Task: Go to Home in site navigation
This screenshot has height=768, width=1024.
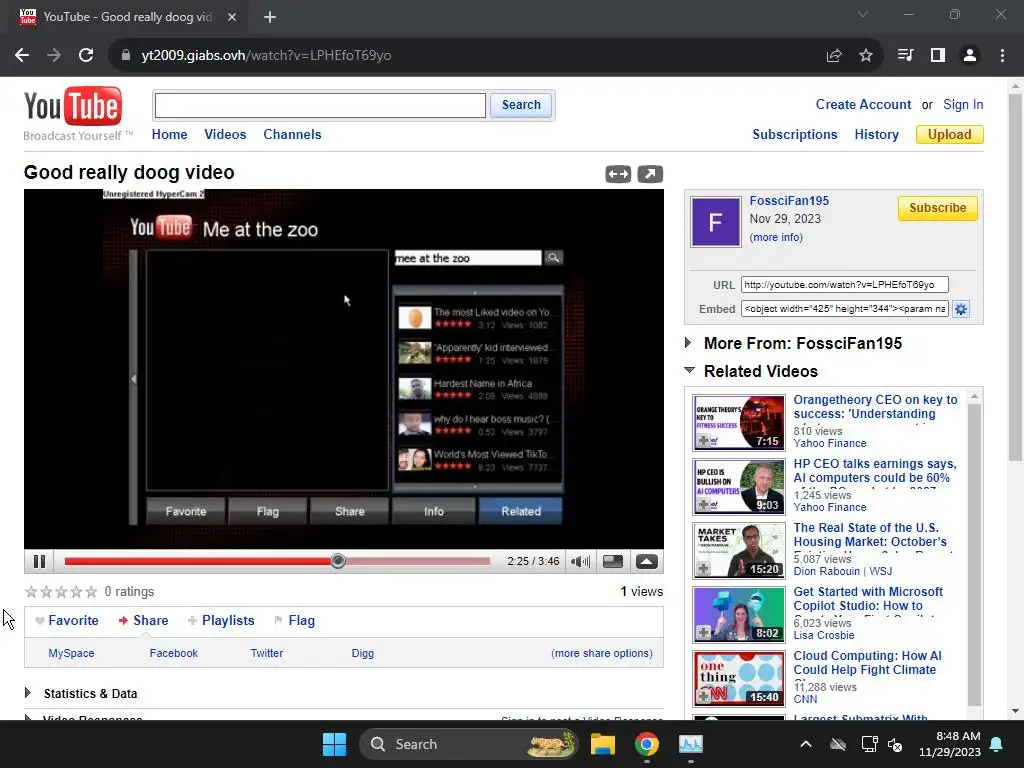Action: tap(169, 135)
